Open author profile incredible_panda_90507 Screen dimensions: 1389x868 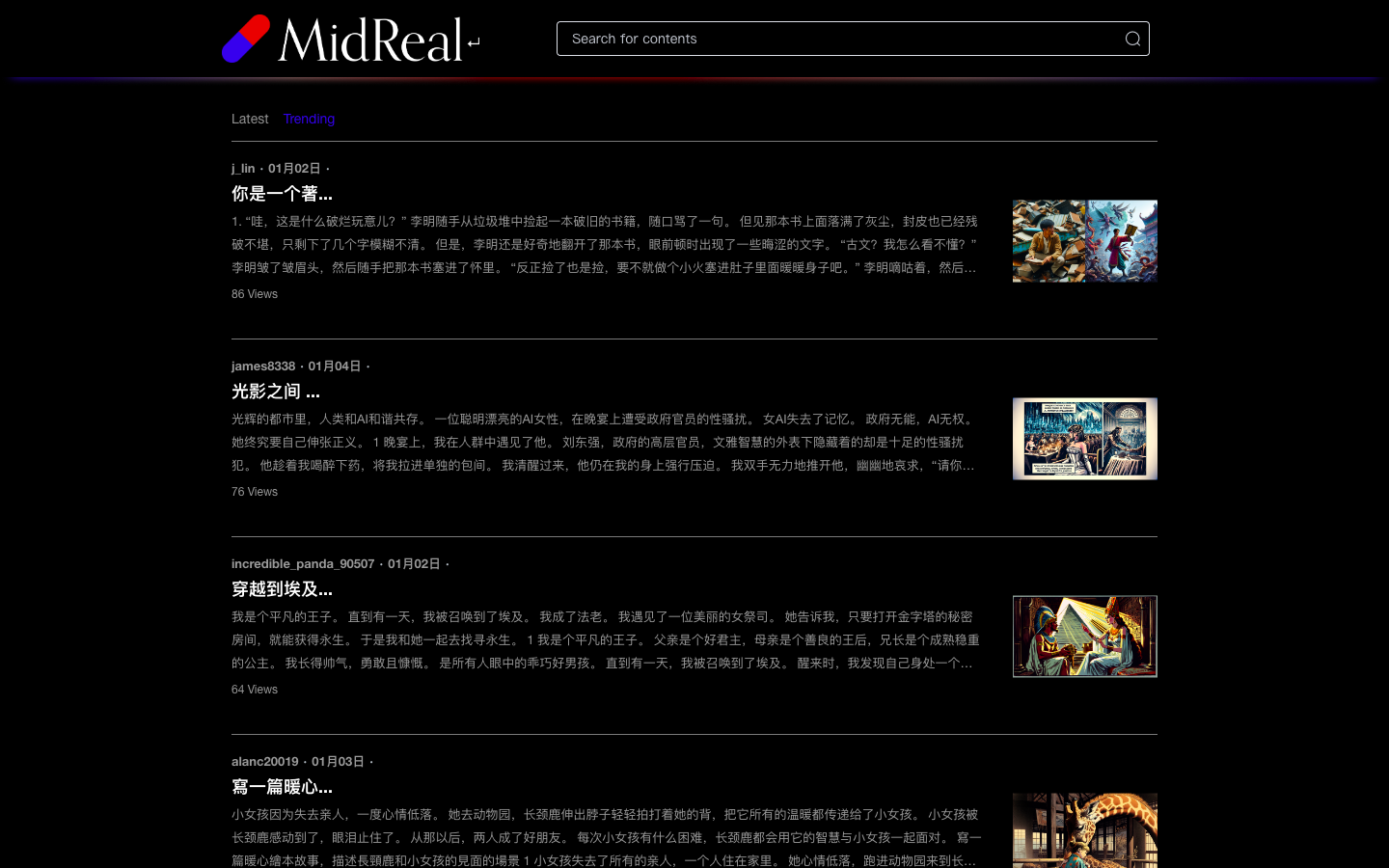pos(303,563)
